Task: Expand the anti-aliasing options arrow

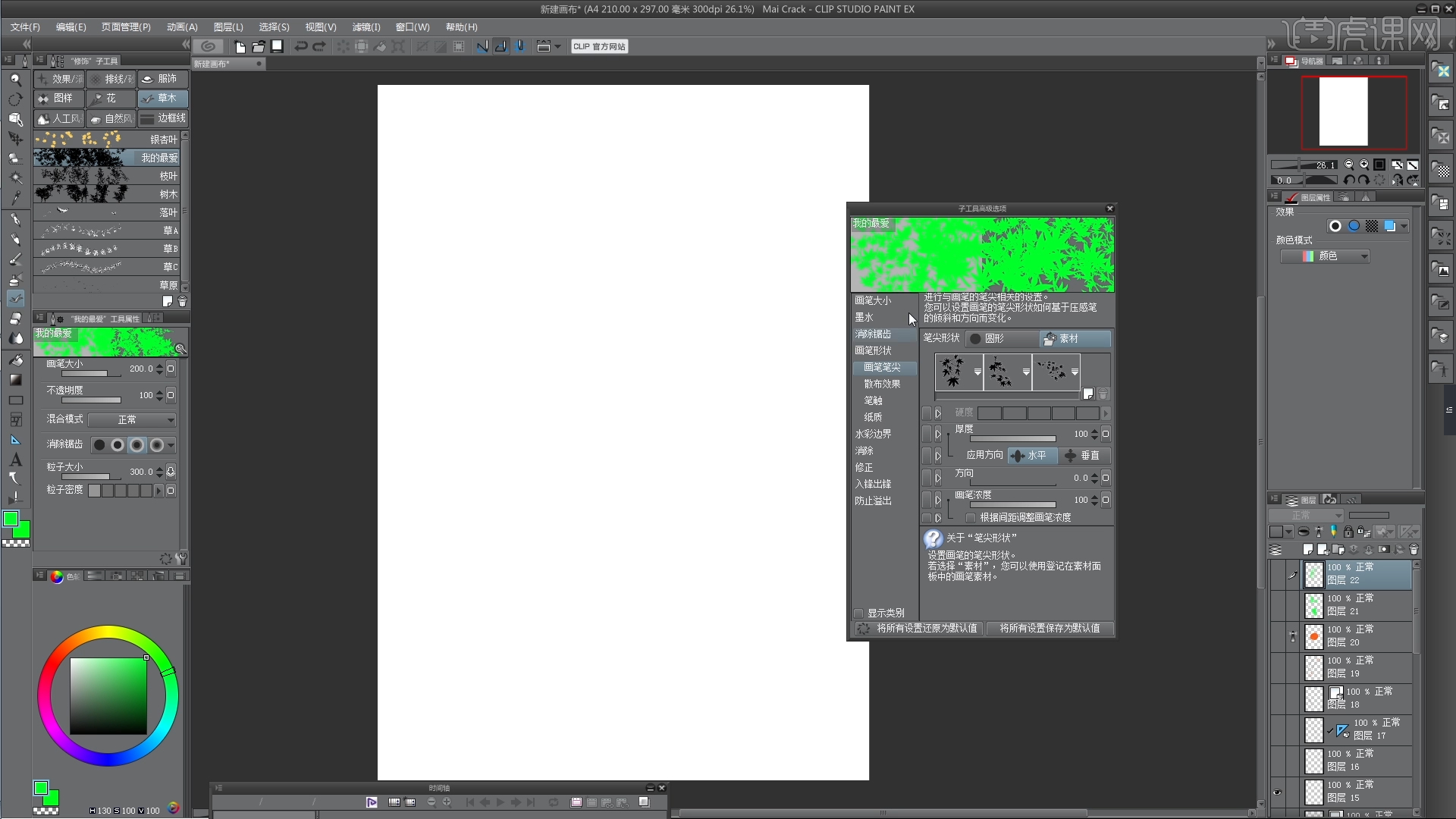Action: [x=171, y=445]
